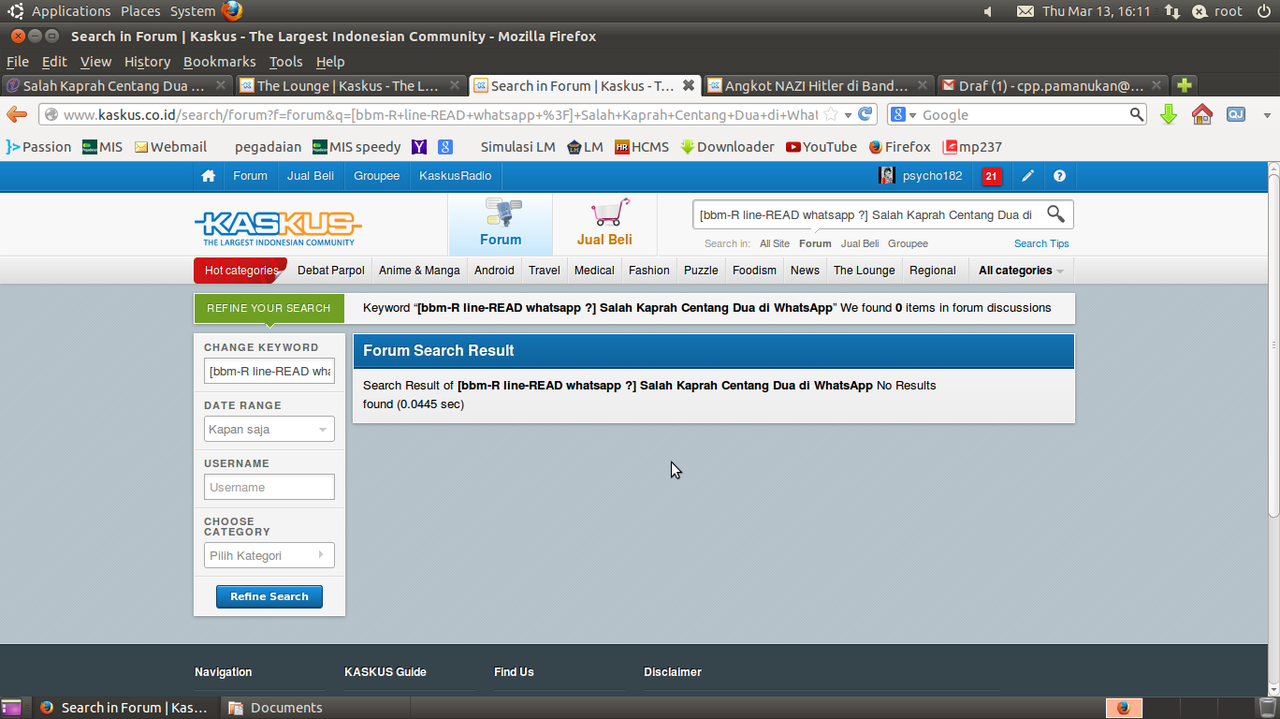Open the Tools menu
Viewport: 1280px width, 719px height.
[x=285, y=61]
